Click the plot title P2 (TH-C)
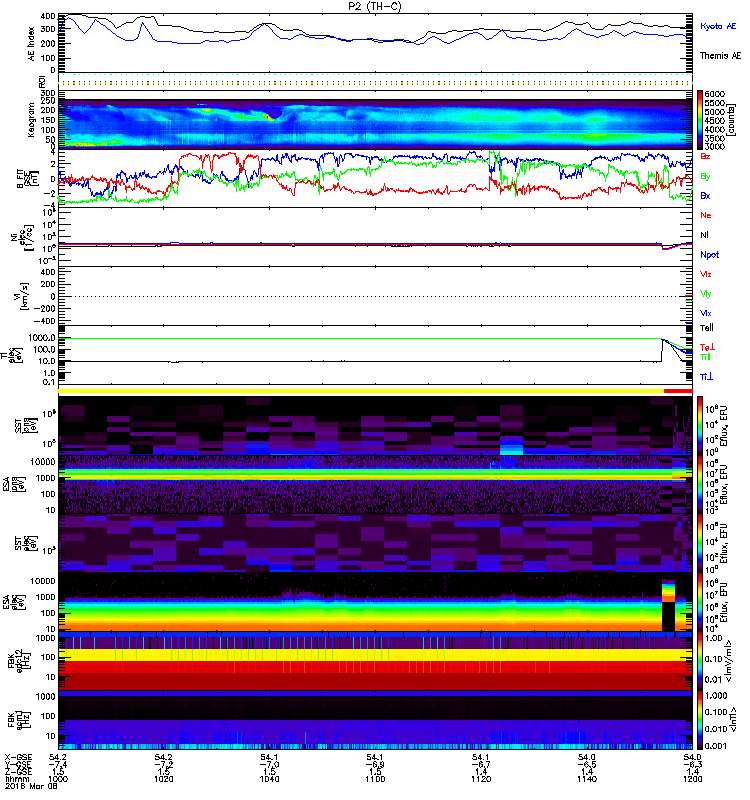750x800 pixels. 375,6
